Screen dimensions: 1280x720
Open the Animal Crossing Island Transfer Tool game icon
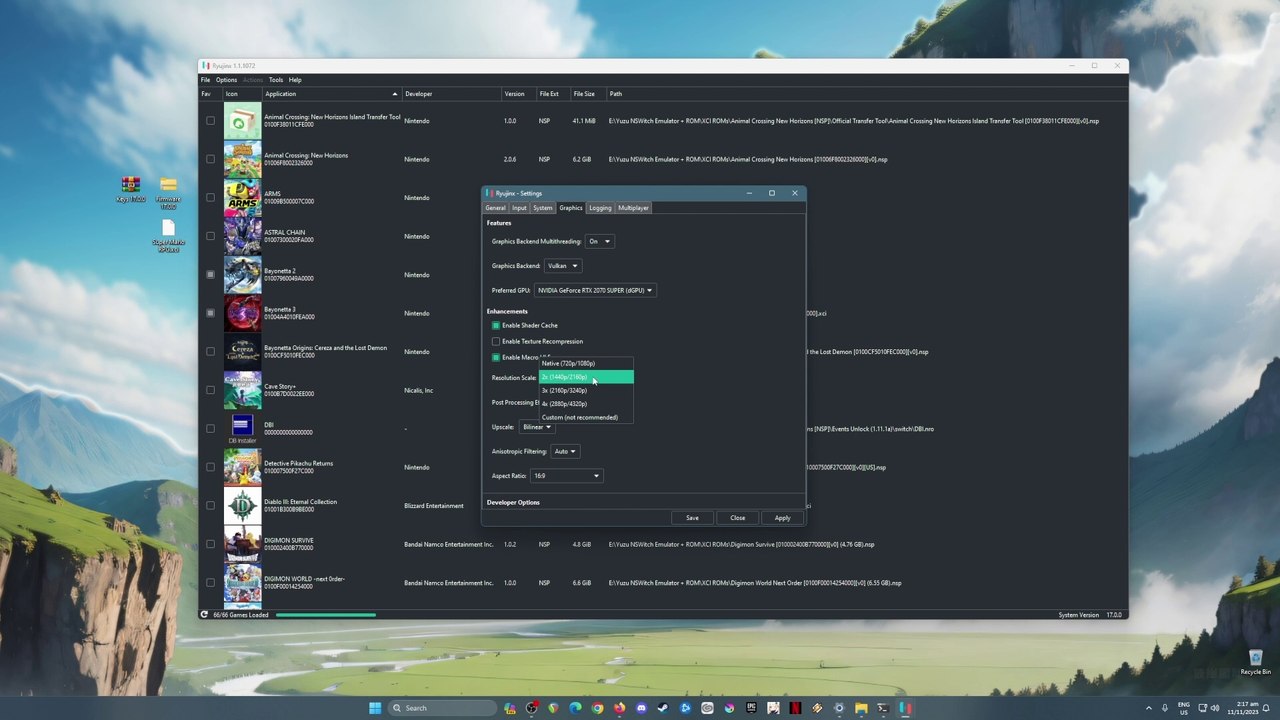click(x=242, y=121)
